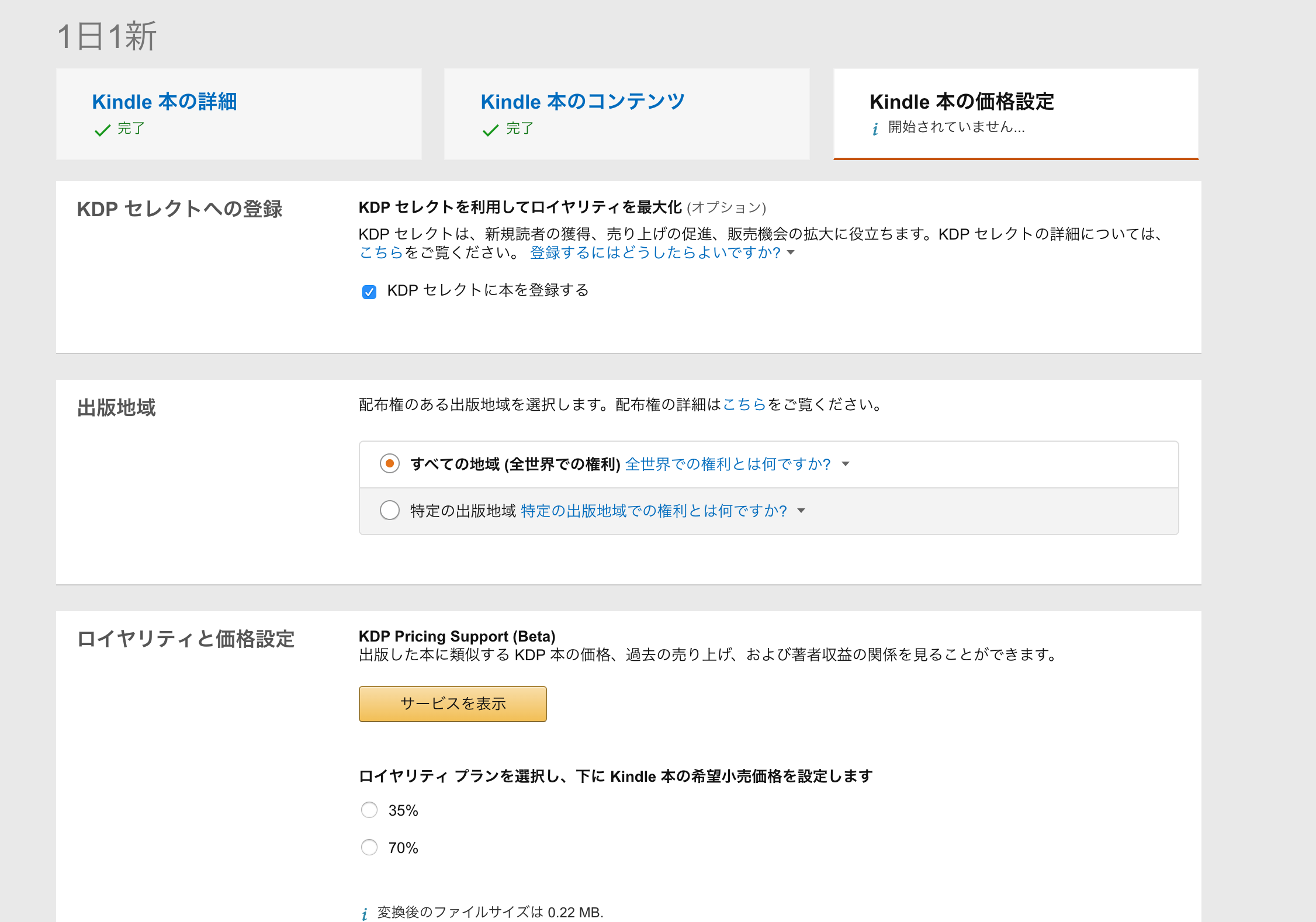Click the 登録するにはどうしたらよいですか? link

coord(655,252)
